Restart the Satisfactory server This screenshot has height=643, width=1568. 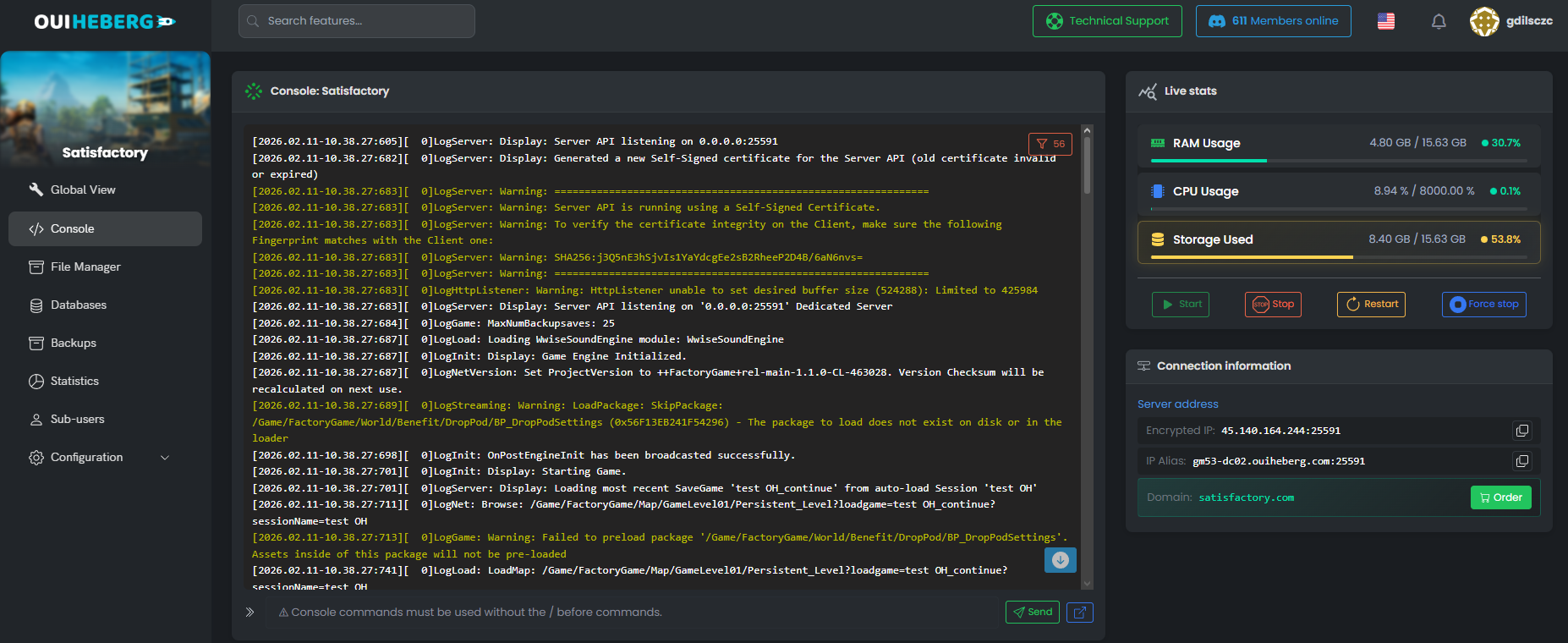pyautogui.click(x=1370, y=304)
